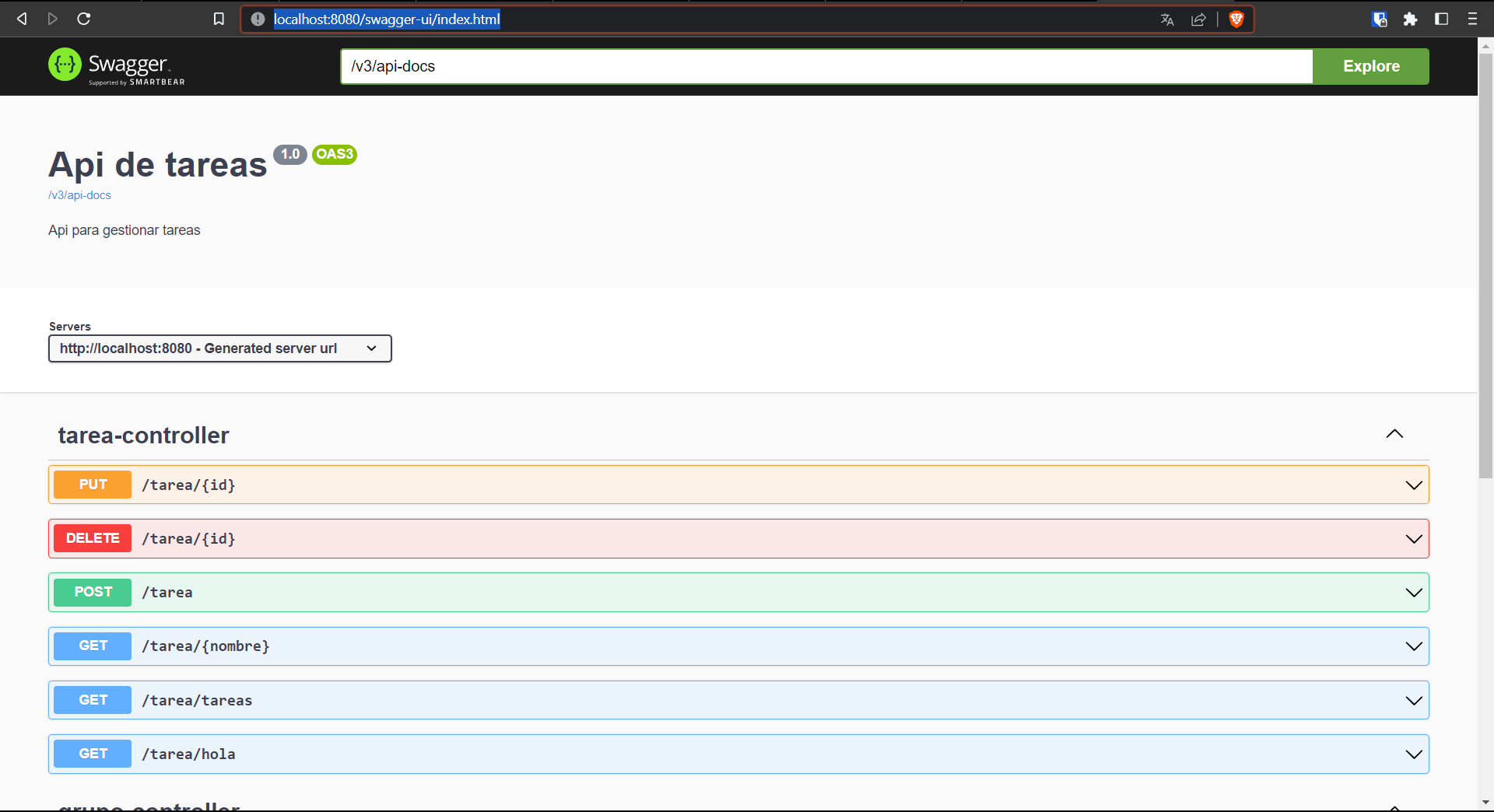Open site info icon in address bar
Image resolution: width=1494 pixels, height=812 pixels.
pos(258,19)
